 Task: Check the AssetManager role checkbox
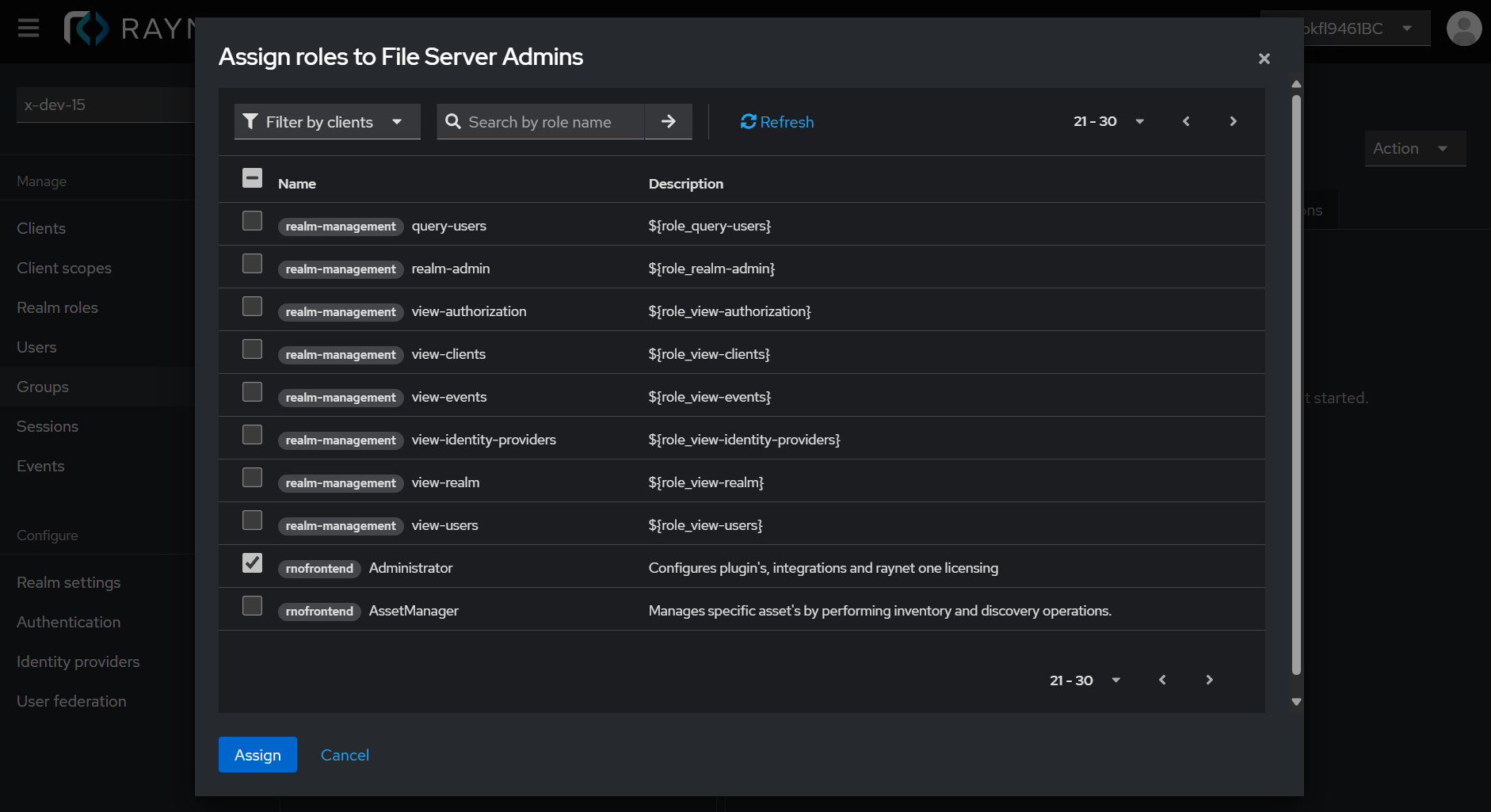point(252,605)
